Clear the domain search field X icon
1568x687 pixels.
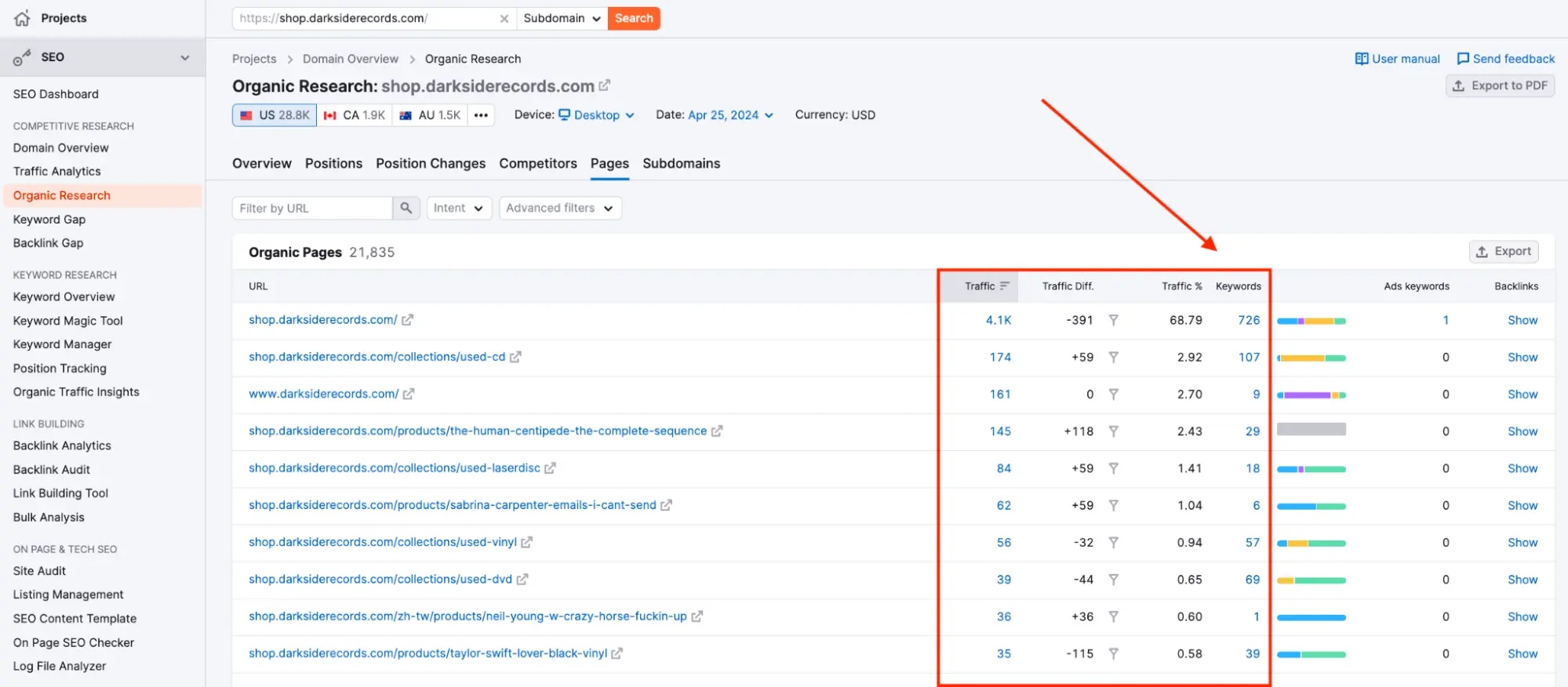click(x=504, y=18)
